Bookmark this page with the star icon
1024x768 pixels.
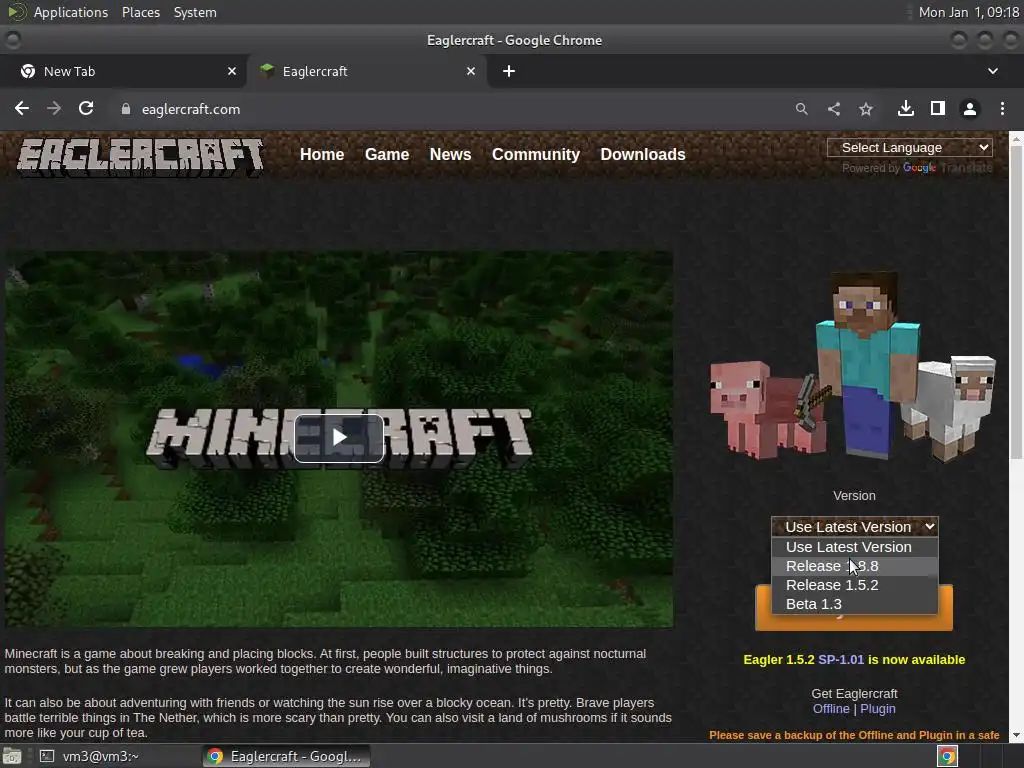(866, 109)
